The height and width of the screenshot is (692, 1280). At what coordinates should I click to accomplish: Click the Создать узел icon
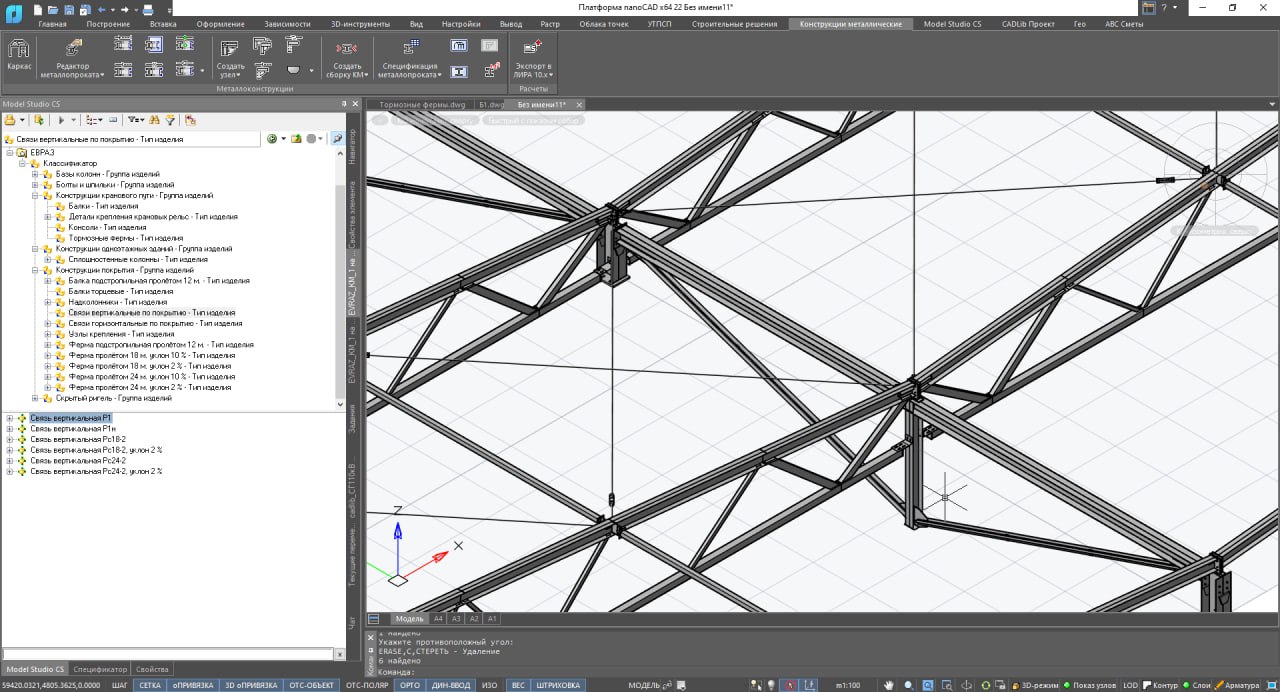click(230, 50)
